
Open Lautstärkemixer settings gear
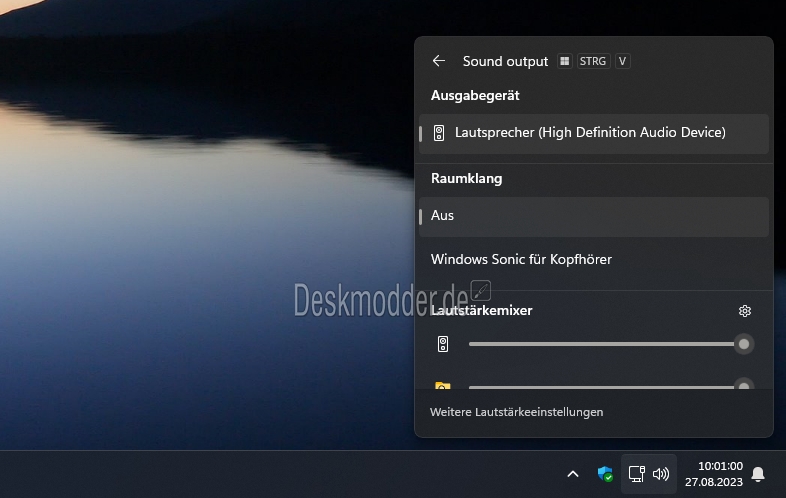pos(745,311)
